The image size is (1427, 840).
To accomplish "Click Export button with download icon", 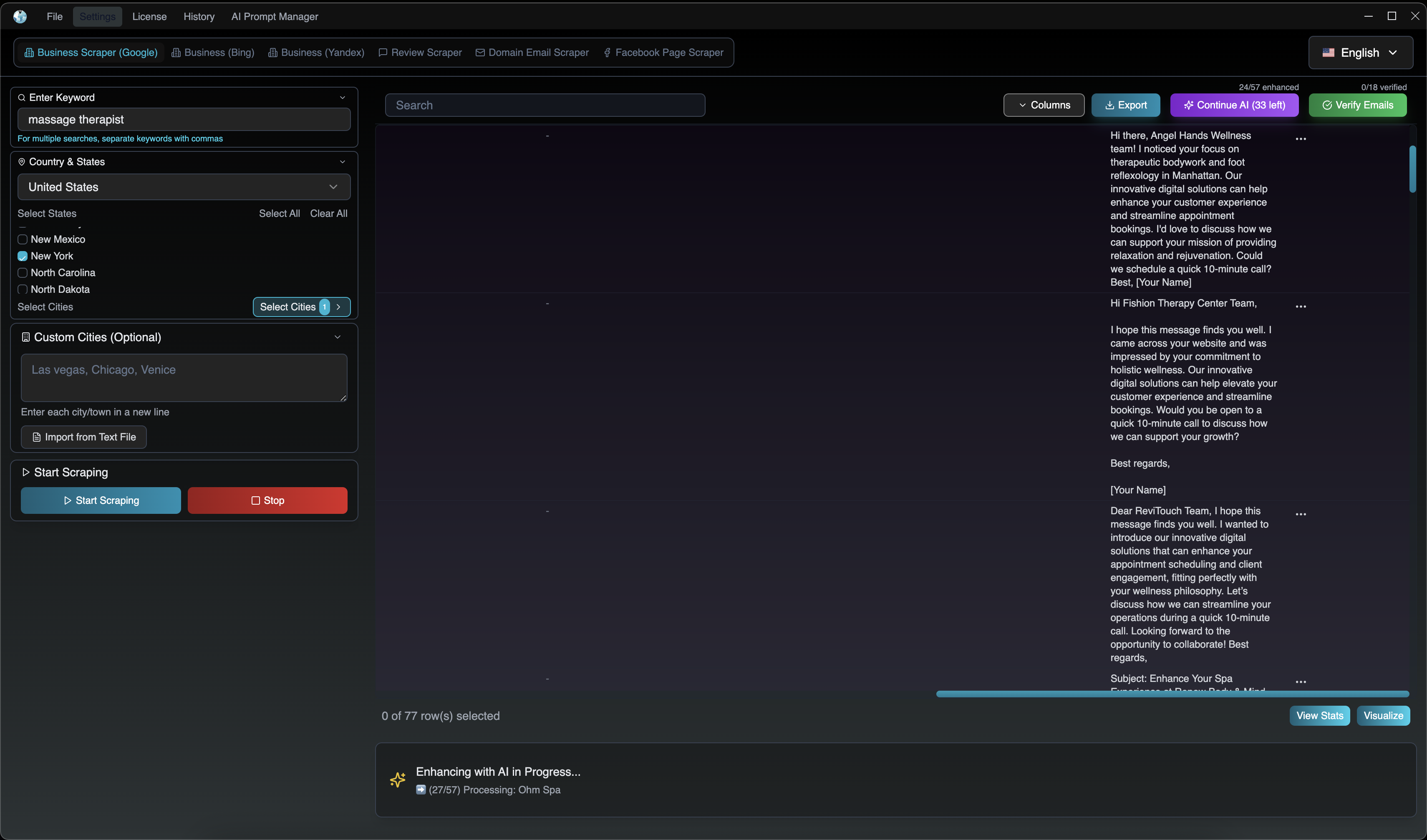I will point(1125,105).
